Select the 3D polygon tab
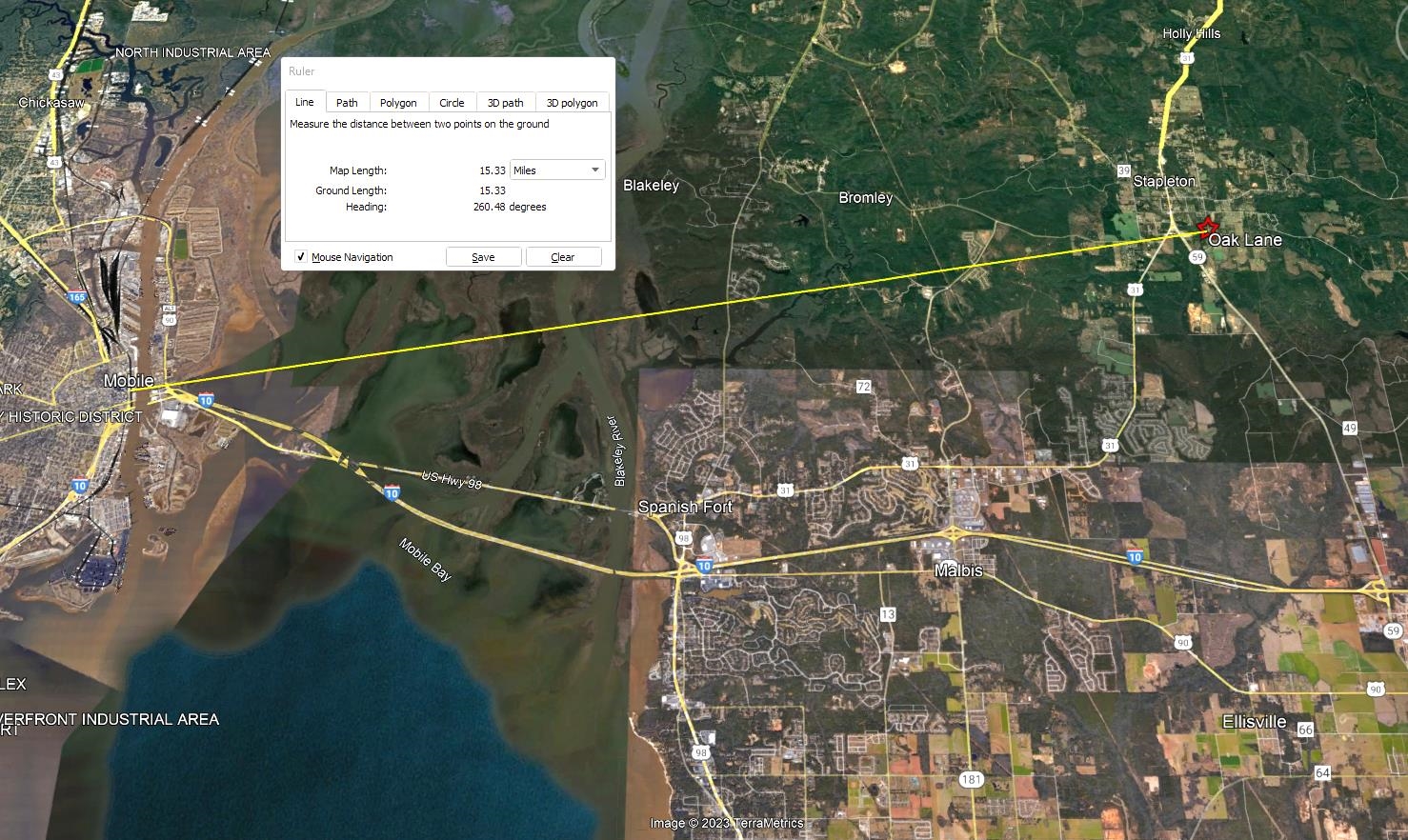This screenshot has height=840, width=1408. point(573,102)
